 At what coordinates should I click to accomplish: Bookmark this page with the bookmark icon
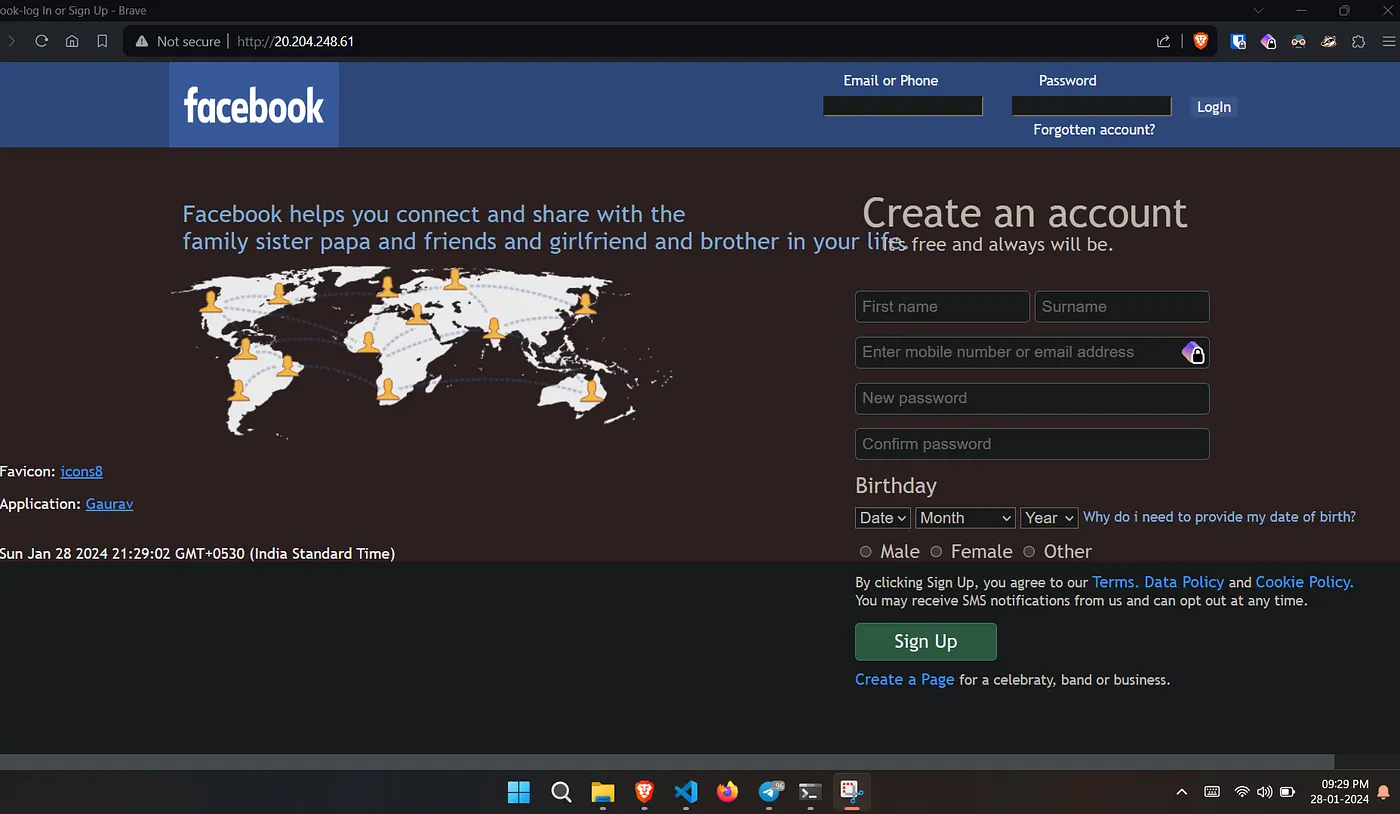pyautogui.click(x=102, y=41)
